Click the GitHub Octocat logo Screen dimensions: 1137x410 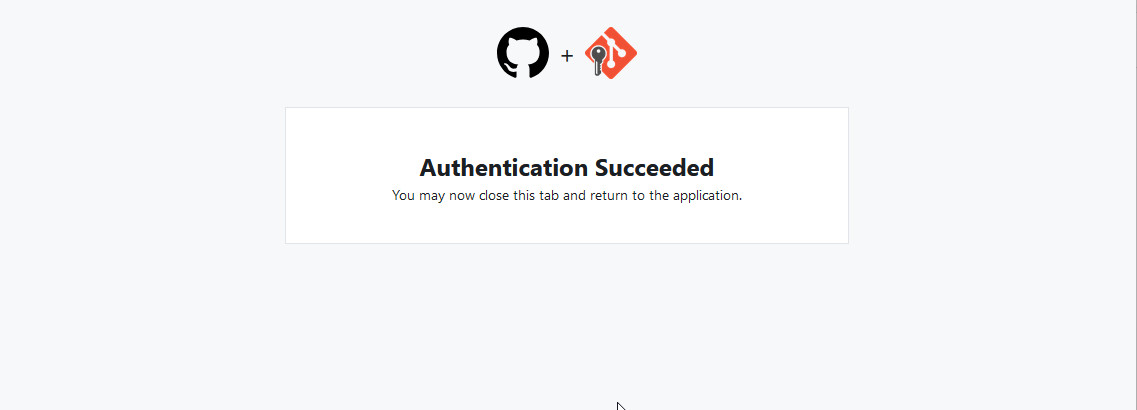[523, 52]
